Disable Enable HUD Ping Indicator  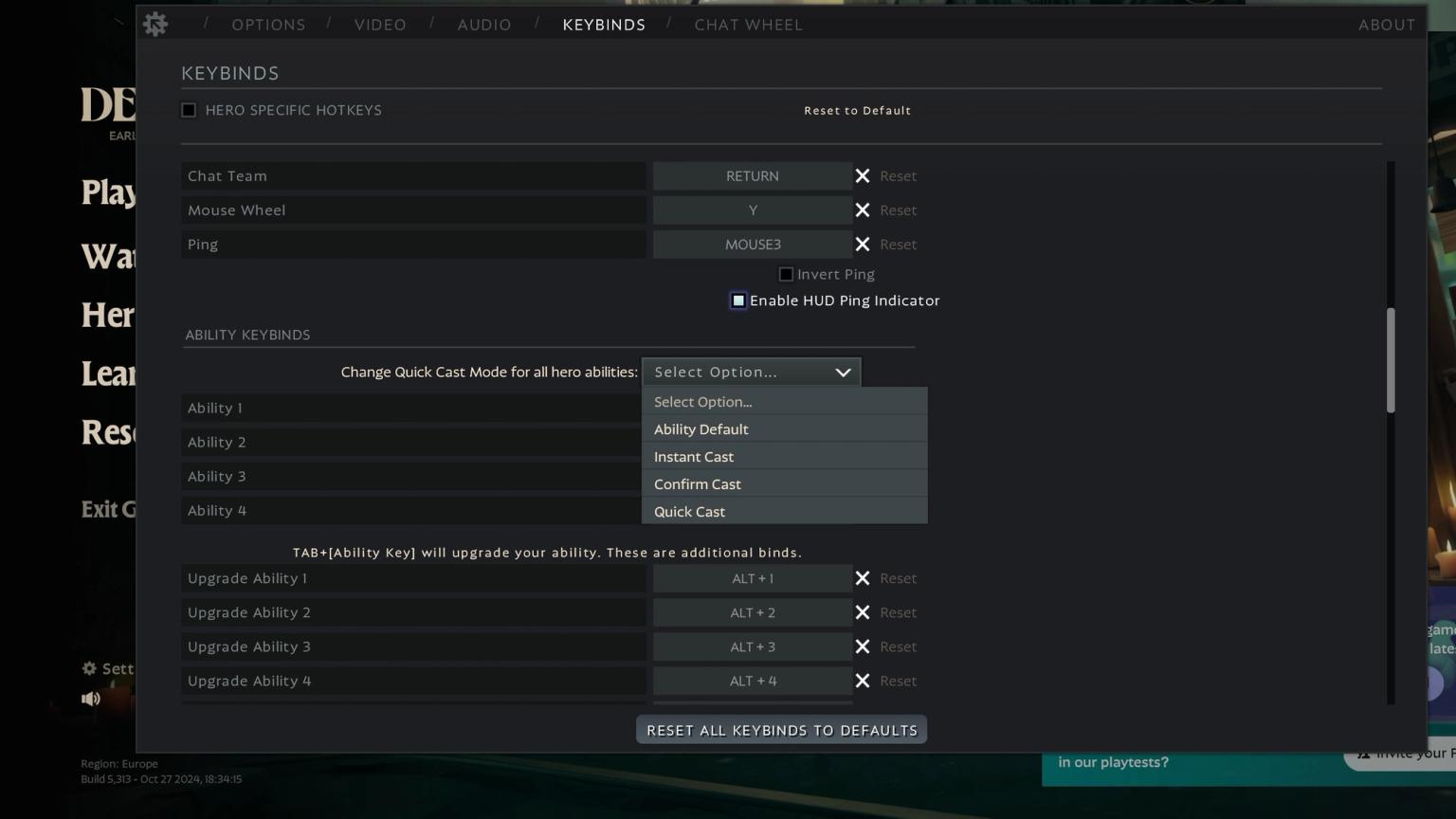point(738,300)
